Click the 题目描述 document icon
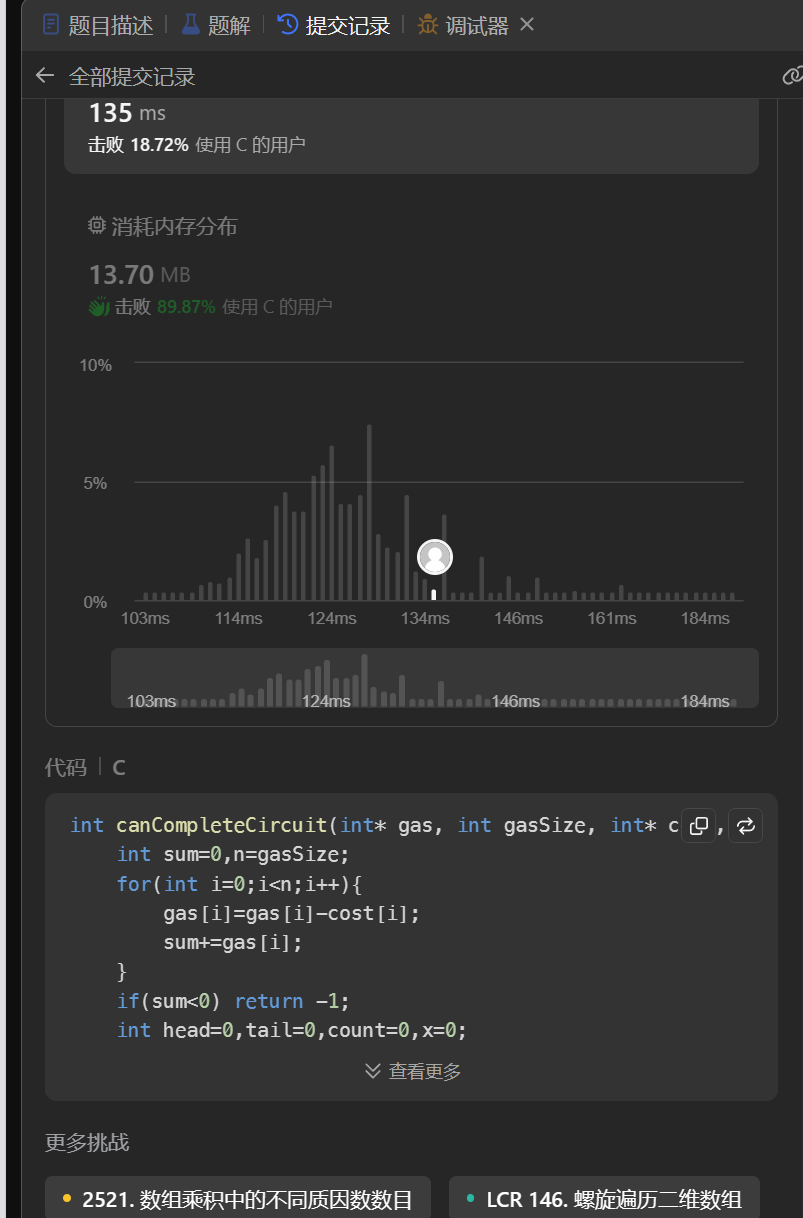The image size is (803, 1218). (51, 25)
